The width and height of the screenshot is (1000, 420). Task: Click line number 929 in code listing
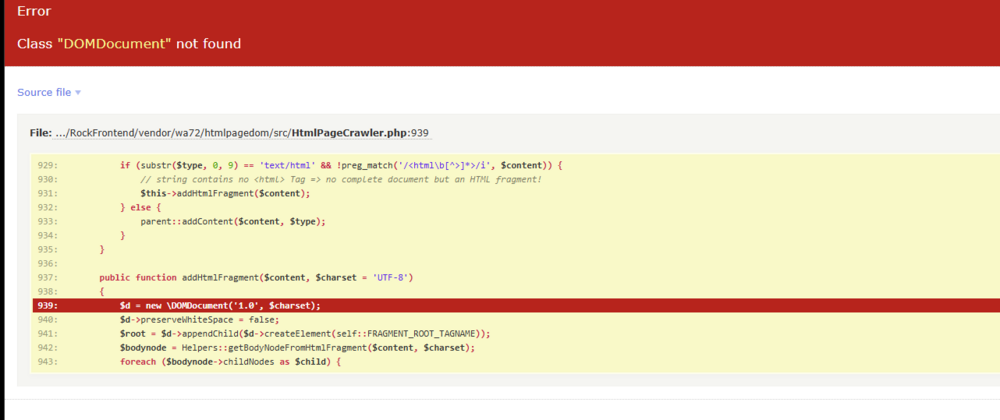(x=46, y=165)
